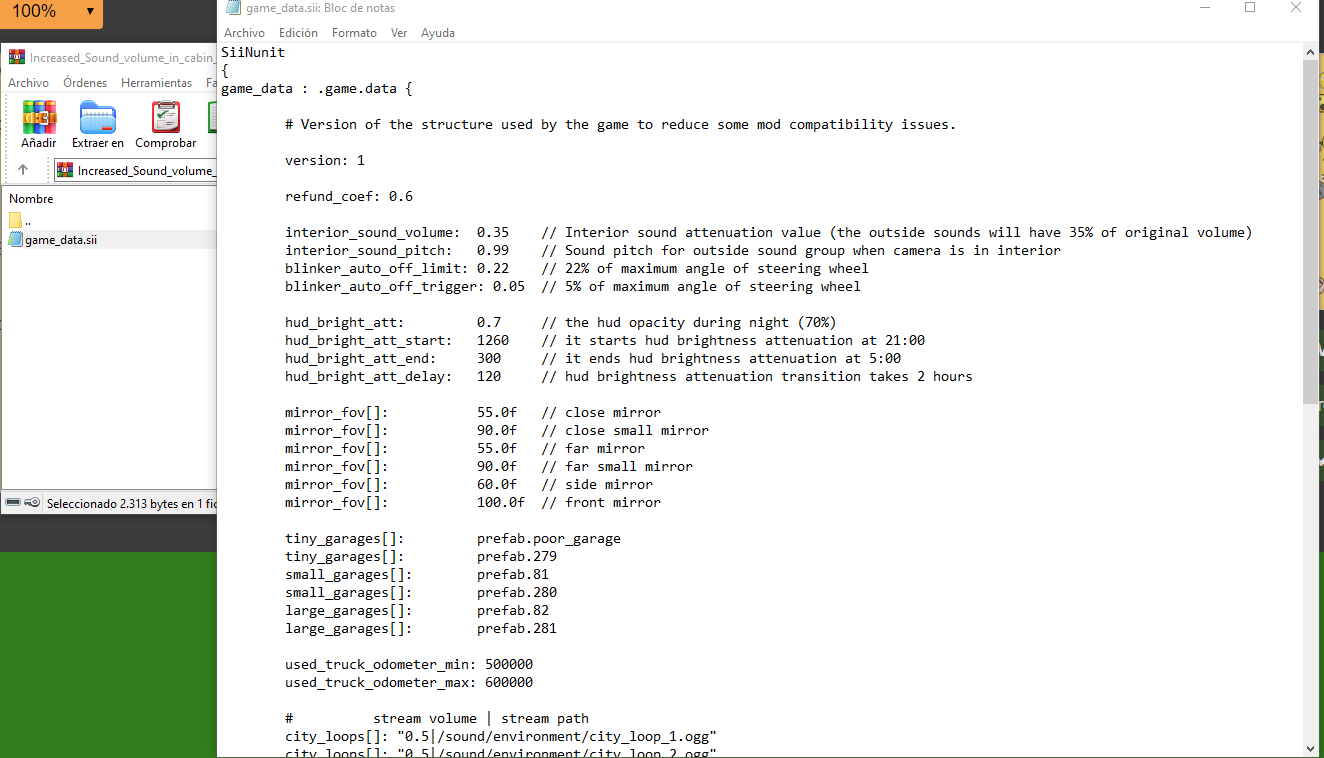1324x758 pixels.
Task: Go up one folder level in WinRAR
Action: point(23,170)
